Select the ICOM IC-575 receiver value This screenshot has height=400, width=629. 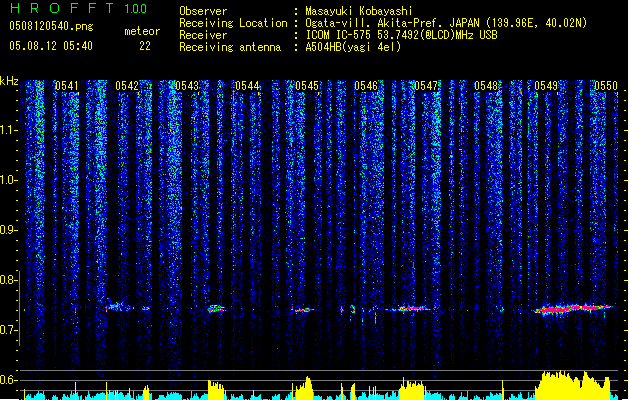[401, 35]
